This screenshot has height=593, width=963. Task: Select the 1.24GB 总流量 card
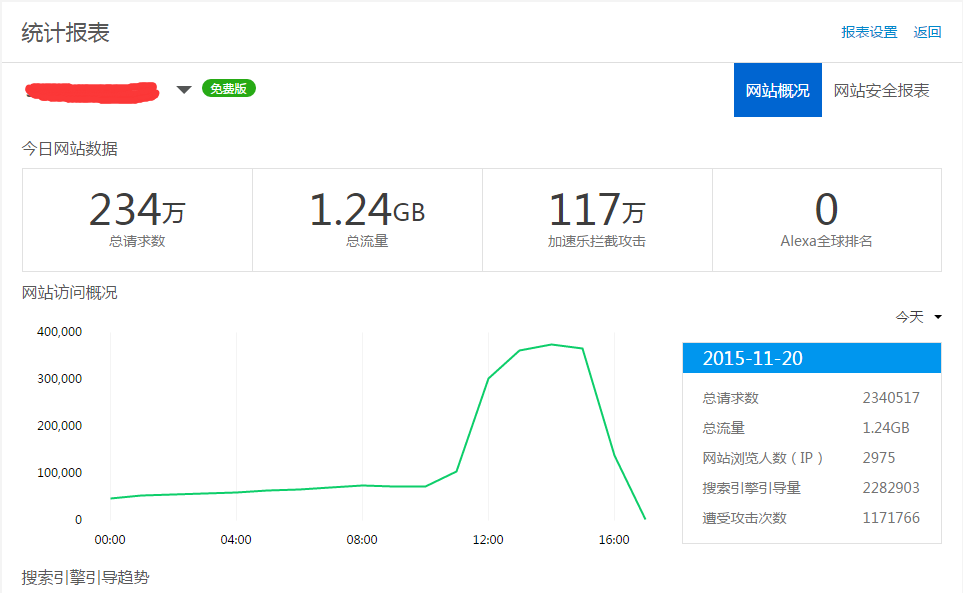click(x=367, y=220)
